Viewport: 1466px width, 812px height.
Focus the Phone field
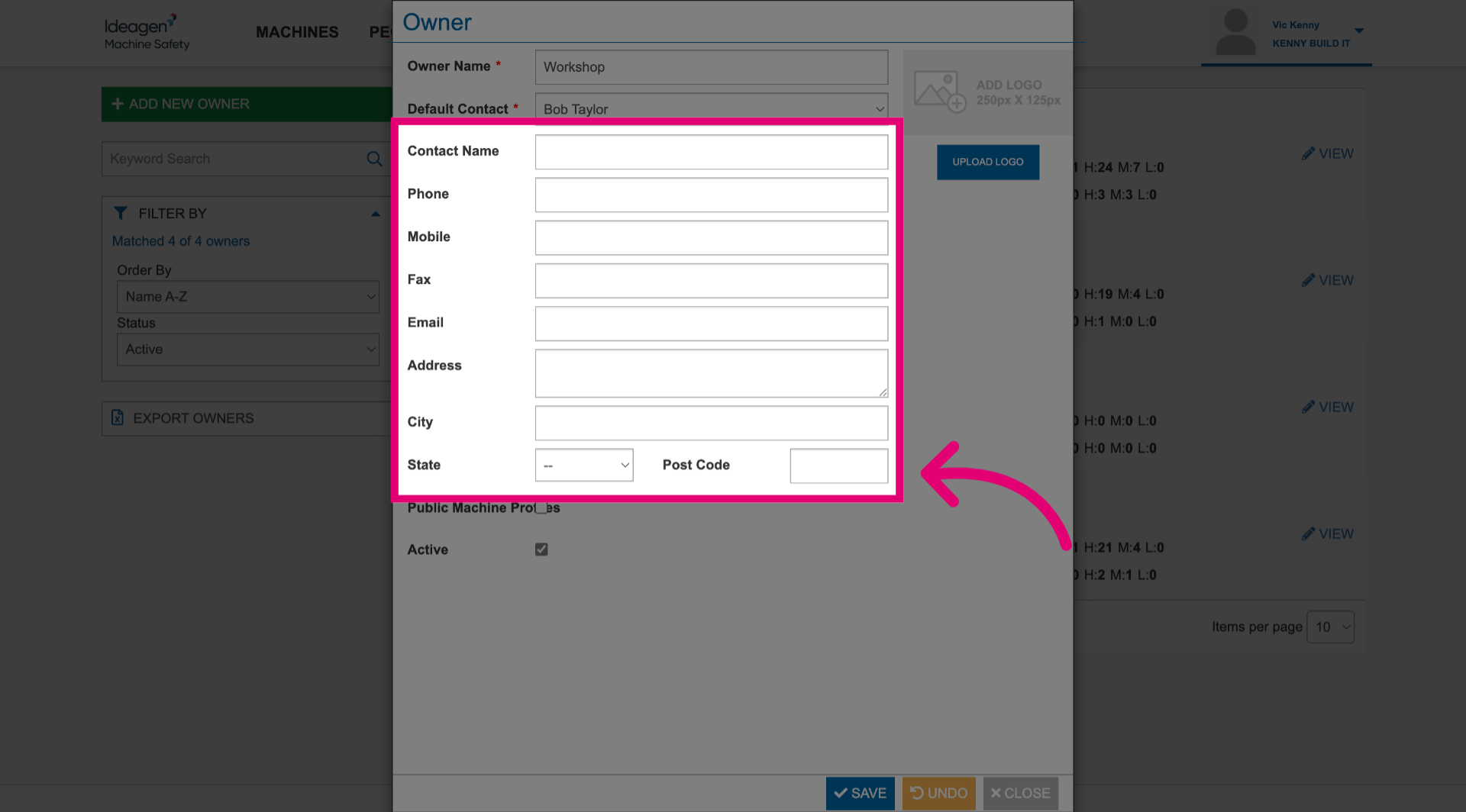pos(712,195)
